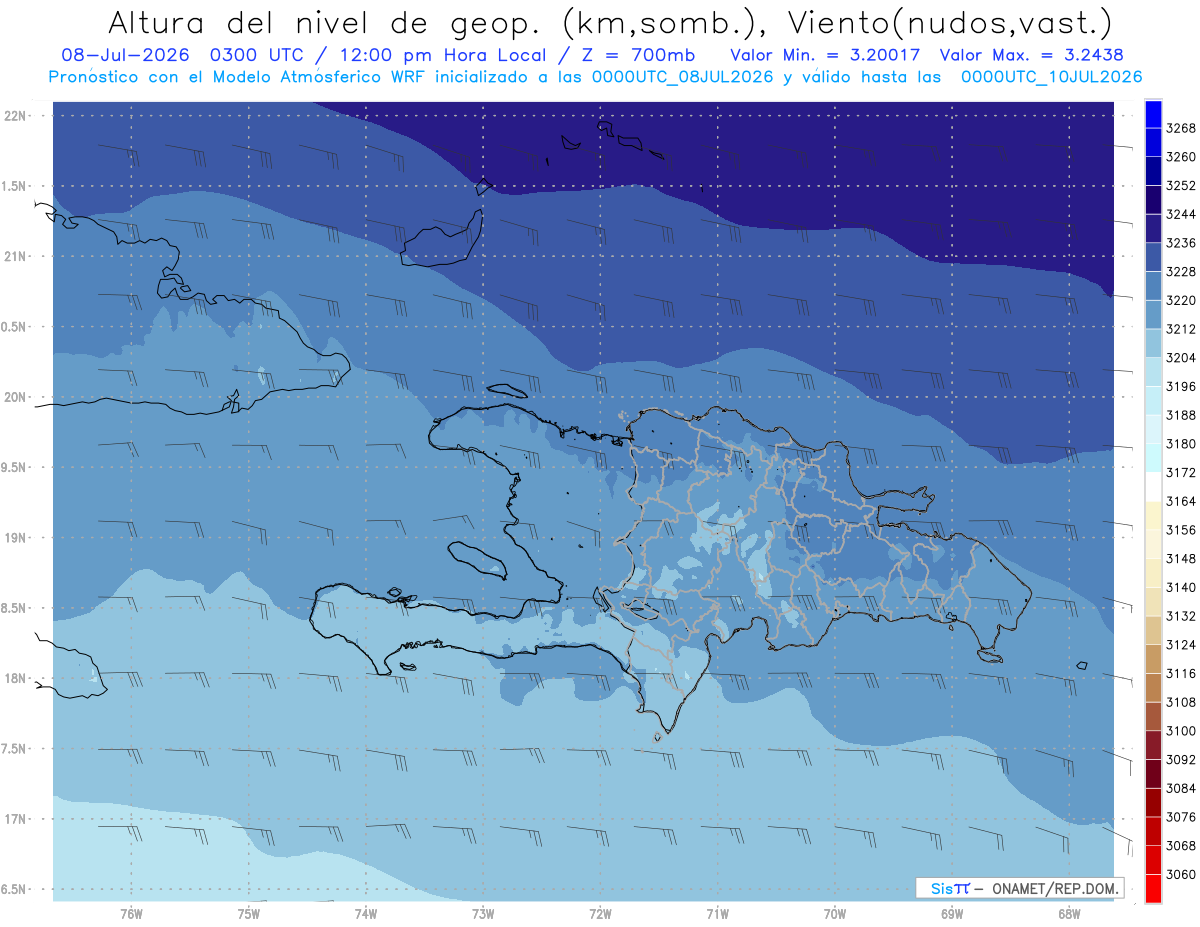Select the '3108' color bar value
Image resolution: width=1200 pixels, height=927 pixels.
coord(1181,702)
